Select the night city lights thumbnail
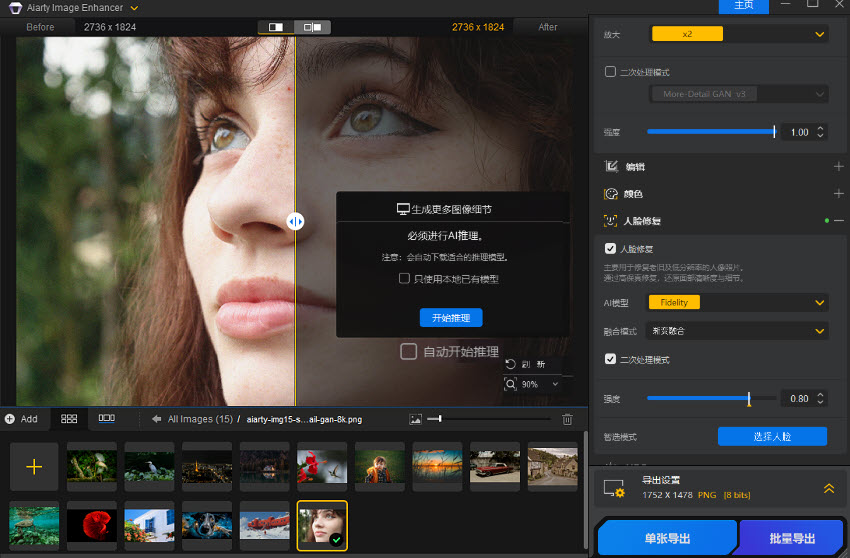This screenshot has width=850, height=558. coord(207,466)
